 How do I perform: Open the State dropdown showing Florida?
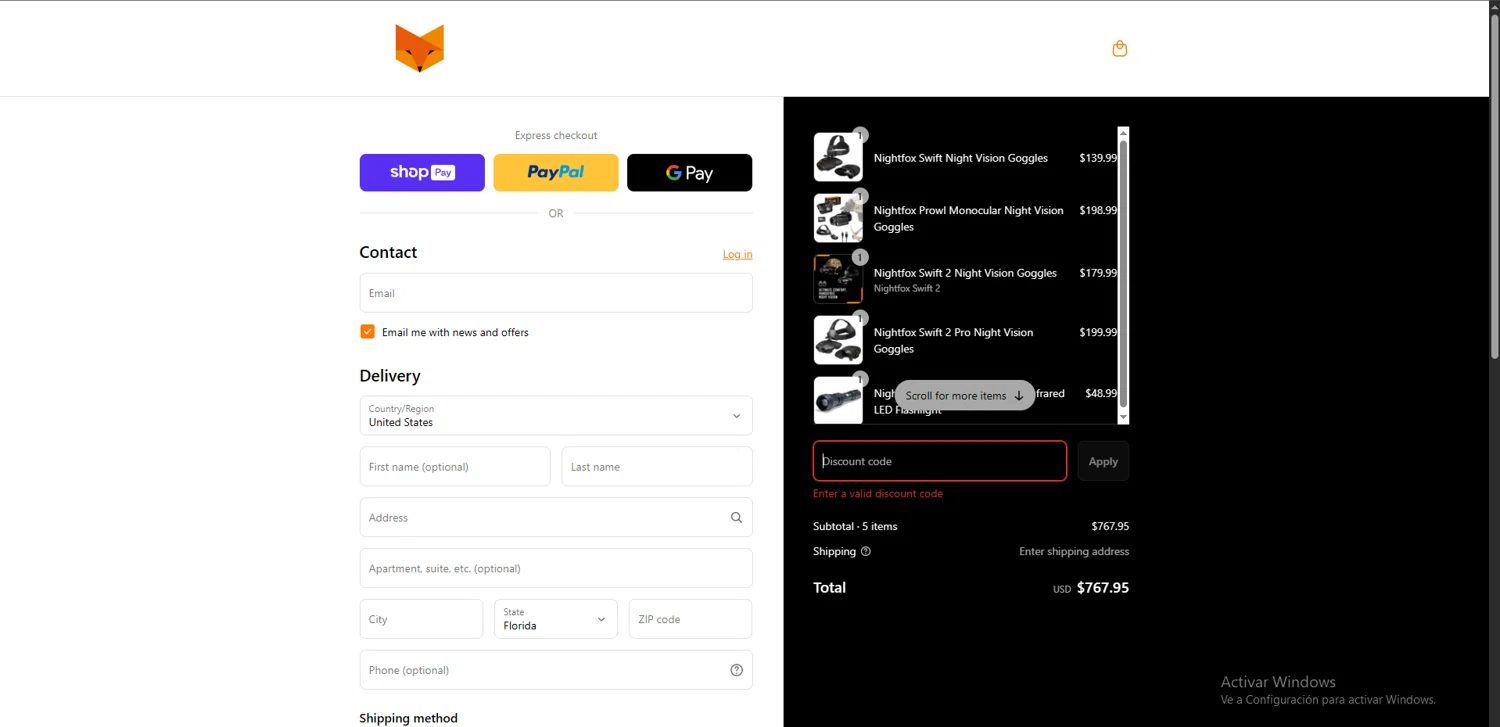pyautogui.click(x=556, y=619)
